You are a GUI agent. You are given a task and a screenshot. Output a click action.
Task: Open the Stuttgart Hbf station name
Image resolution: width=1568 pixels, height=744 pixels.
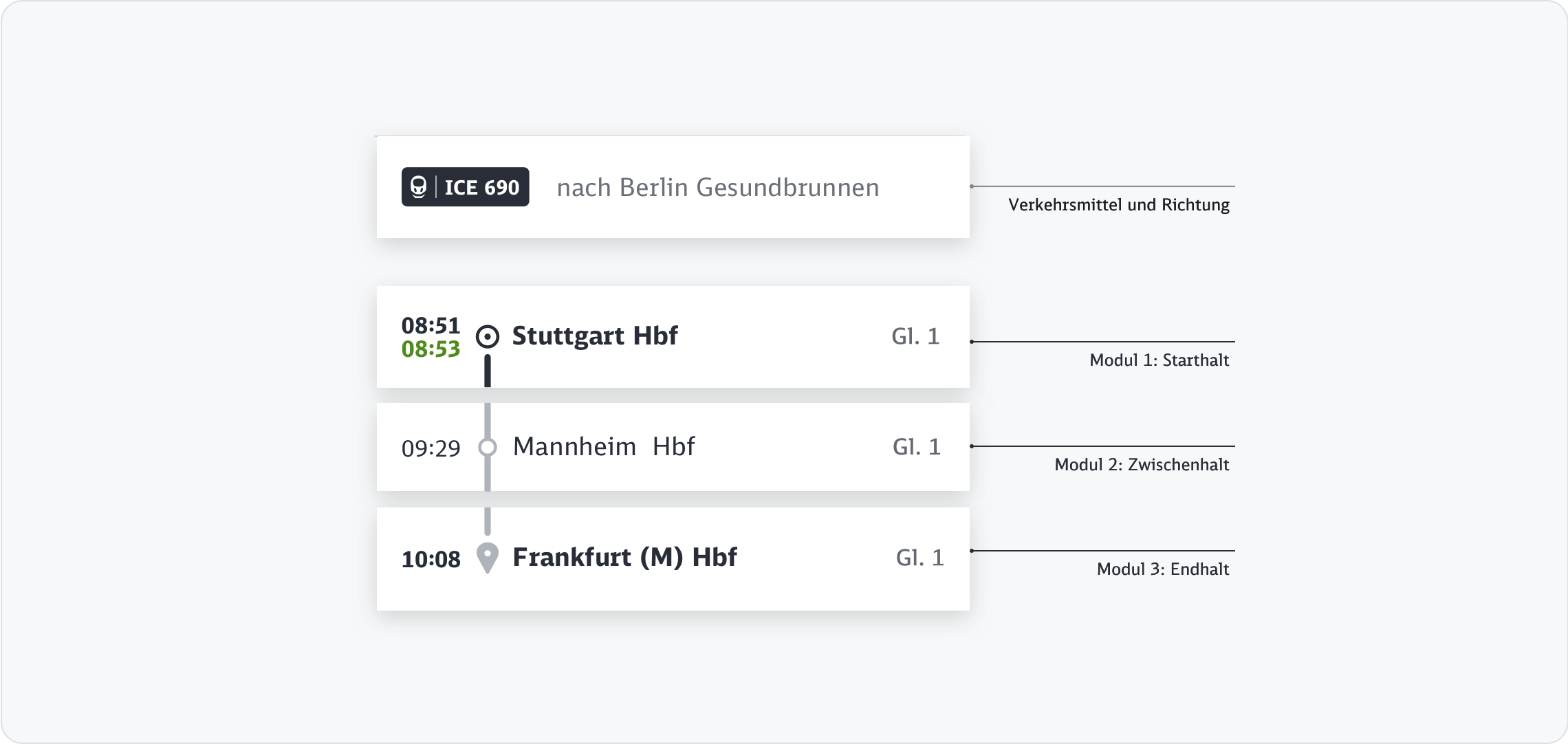coord(595,336)
